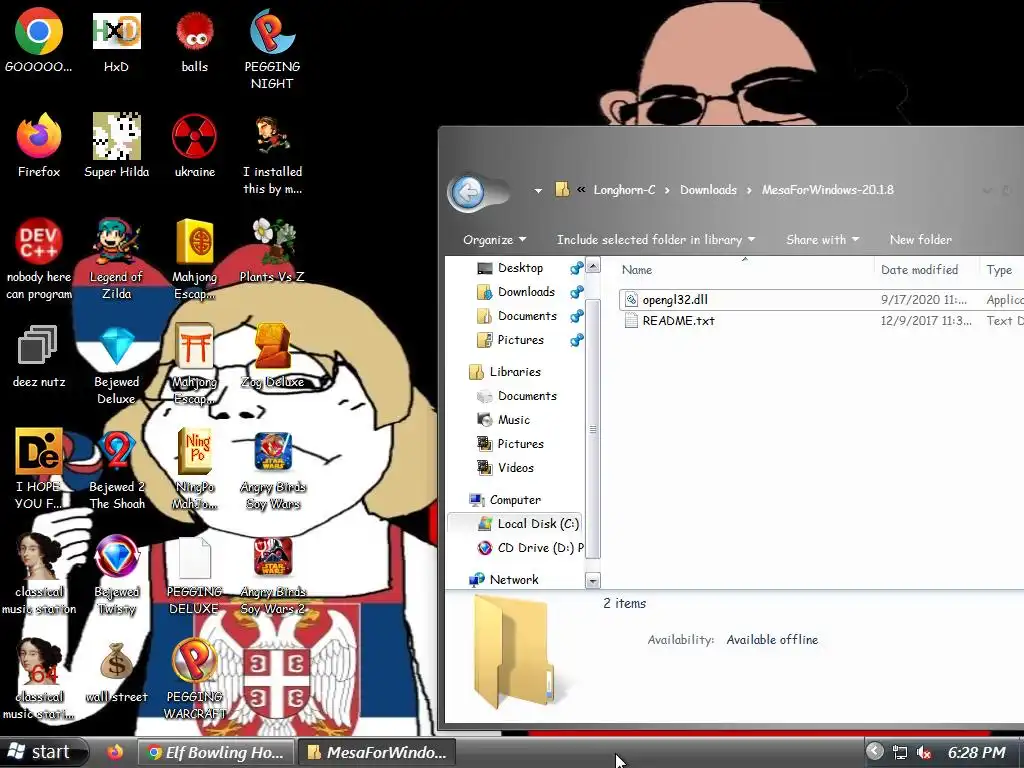Click navigation pane scrollbar down arrow

click(593, 581)
